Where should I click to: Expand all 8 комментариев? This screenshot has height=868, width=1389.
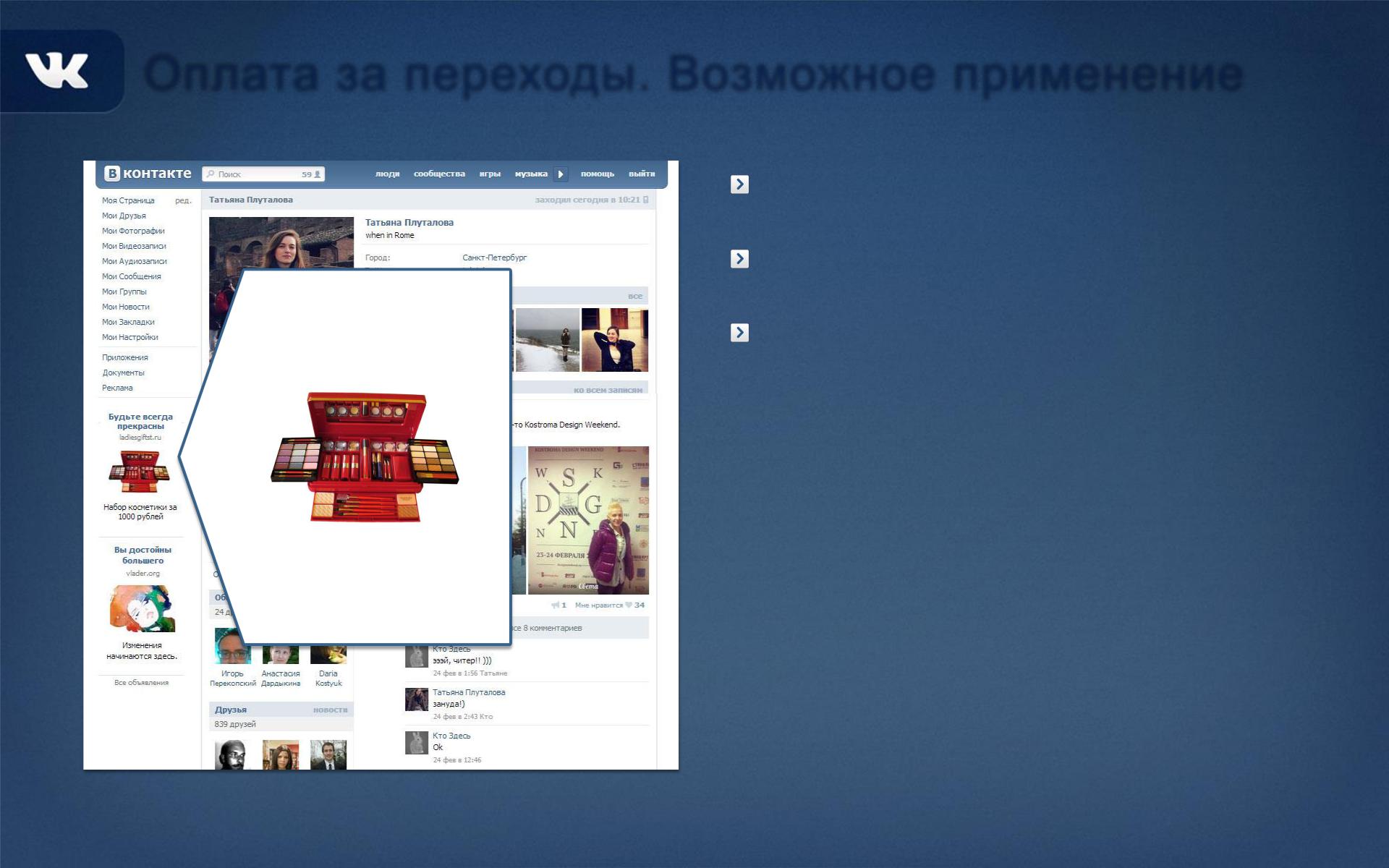coord(547,628)
